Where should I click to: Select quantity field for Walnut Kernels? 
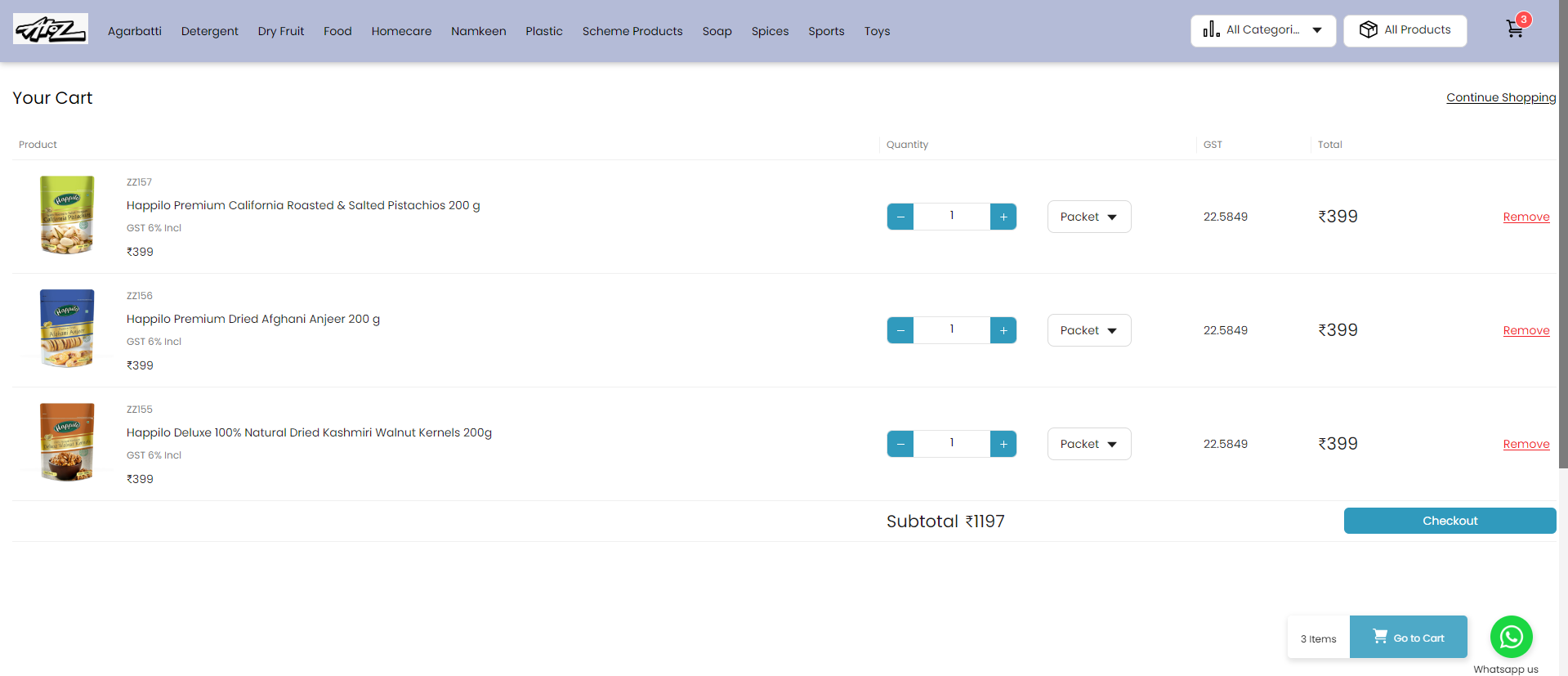click(952, 444)
